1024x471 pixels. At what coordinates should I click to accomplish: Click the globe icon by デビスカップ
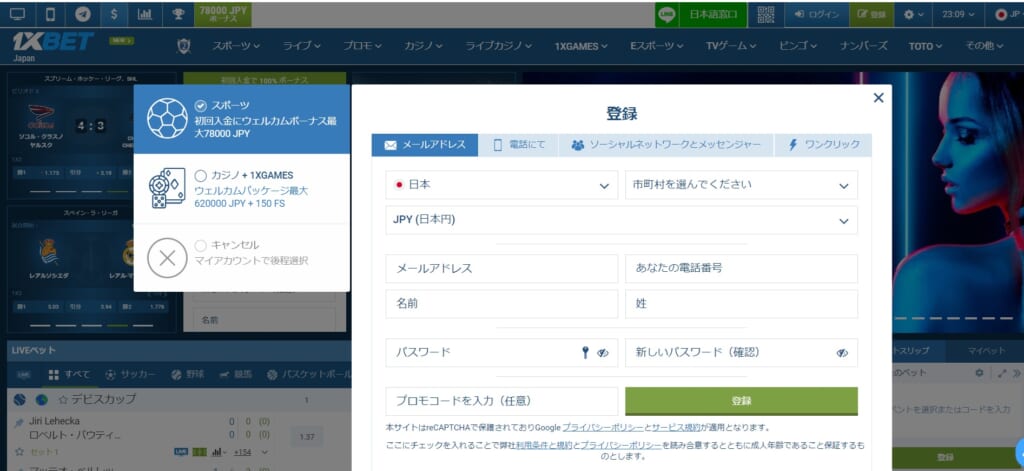(42, 399)
